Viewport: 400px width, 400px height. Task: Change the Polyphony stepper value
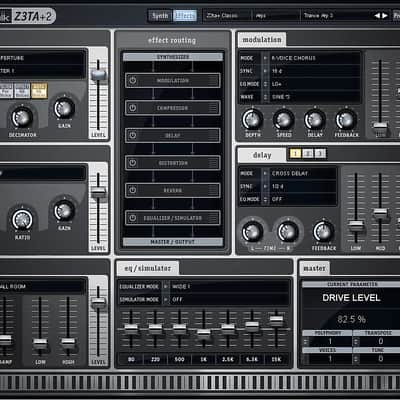click(305, 341)
